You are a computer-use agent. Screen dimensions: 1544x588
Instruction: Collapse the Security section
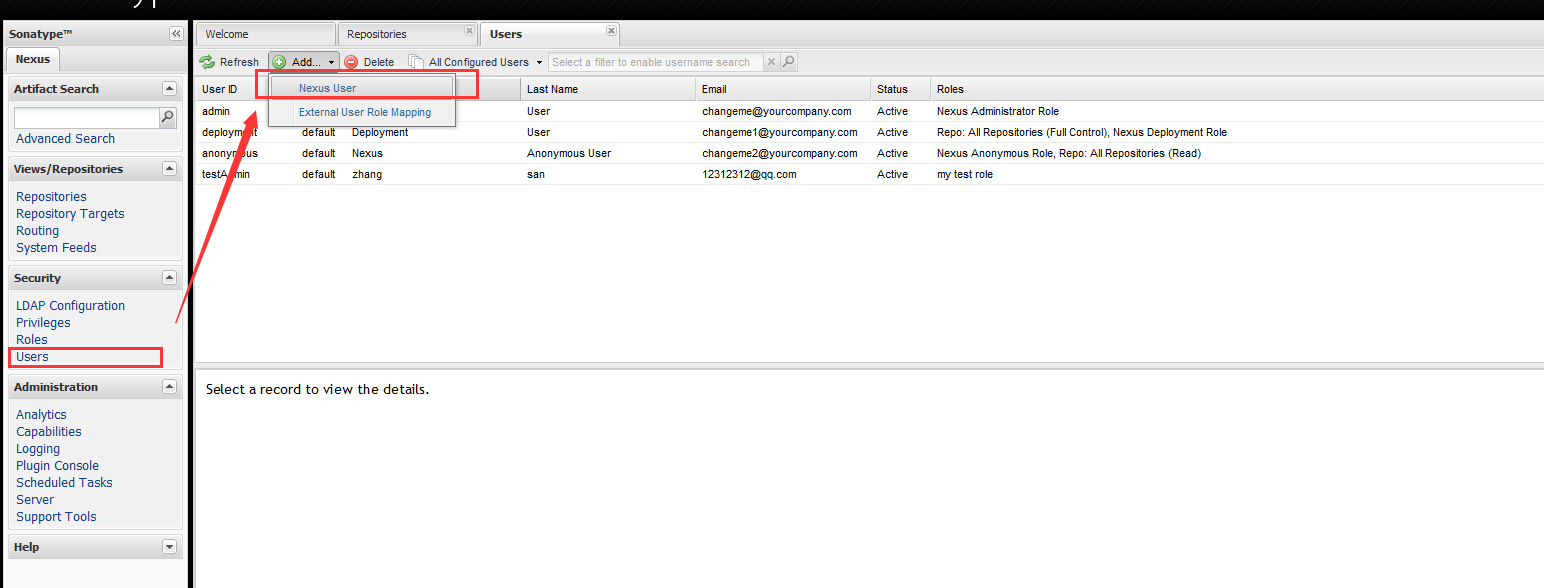(x=169, y=278)
